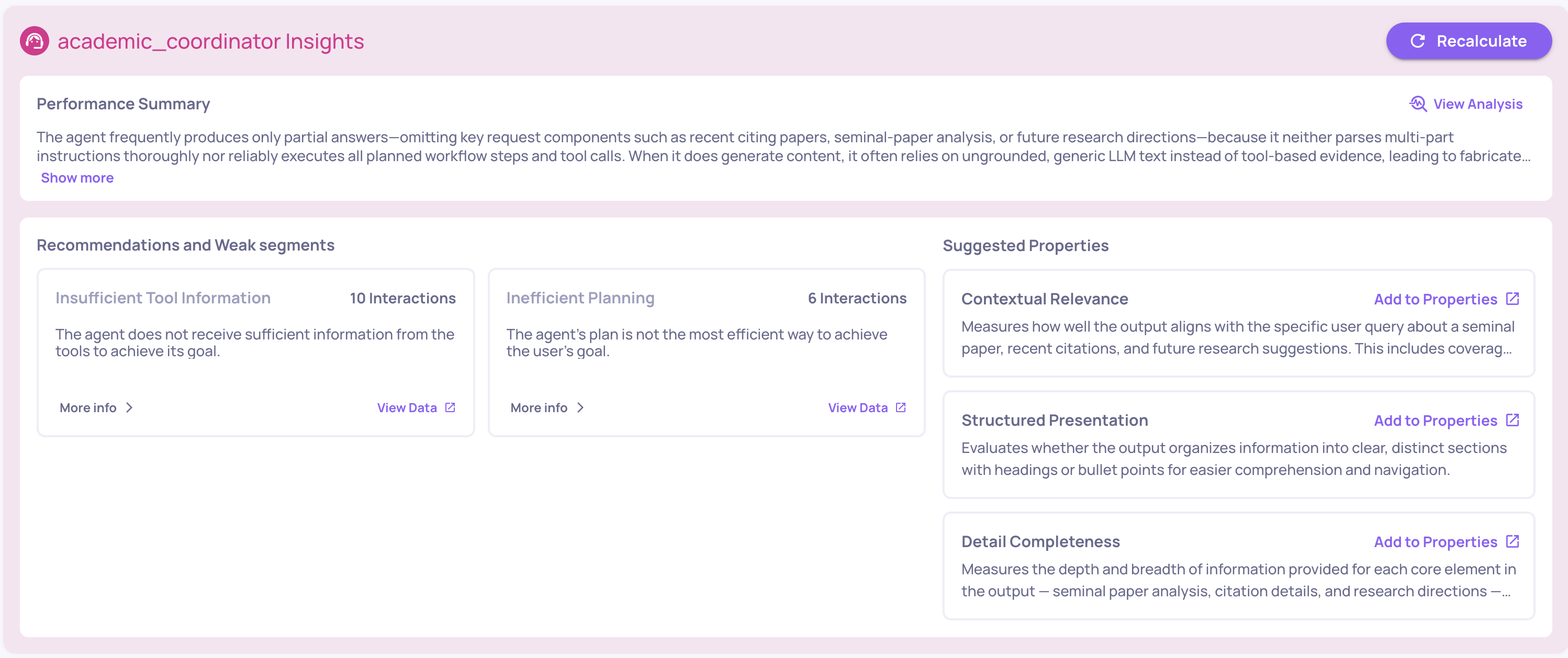This screenshot has height=658, width=1568.
Task: Open external link icon for Inefficient Planning data
Action: 900,407
